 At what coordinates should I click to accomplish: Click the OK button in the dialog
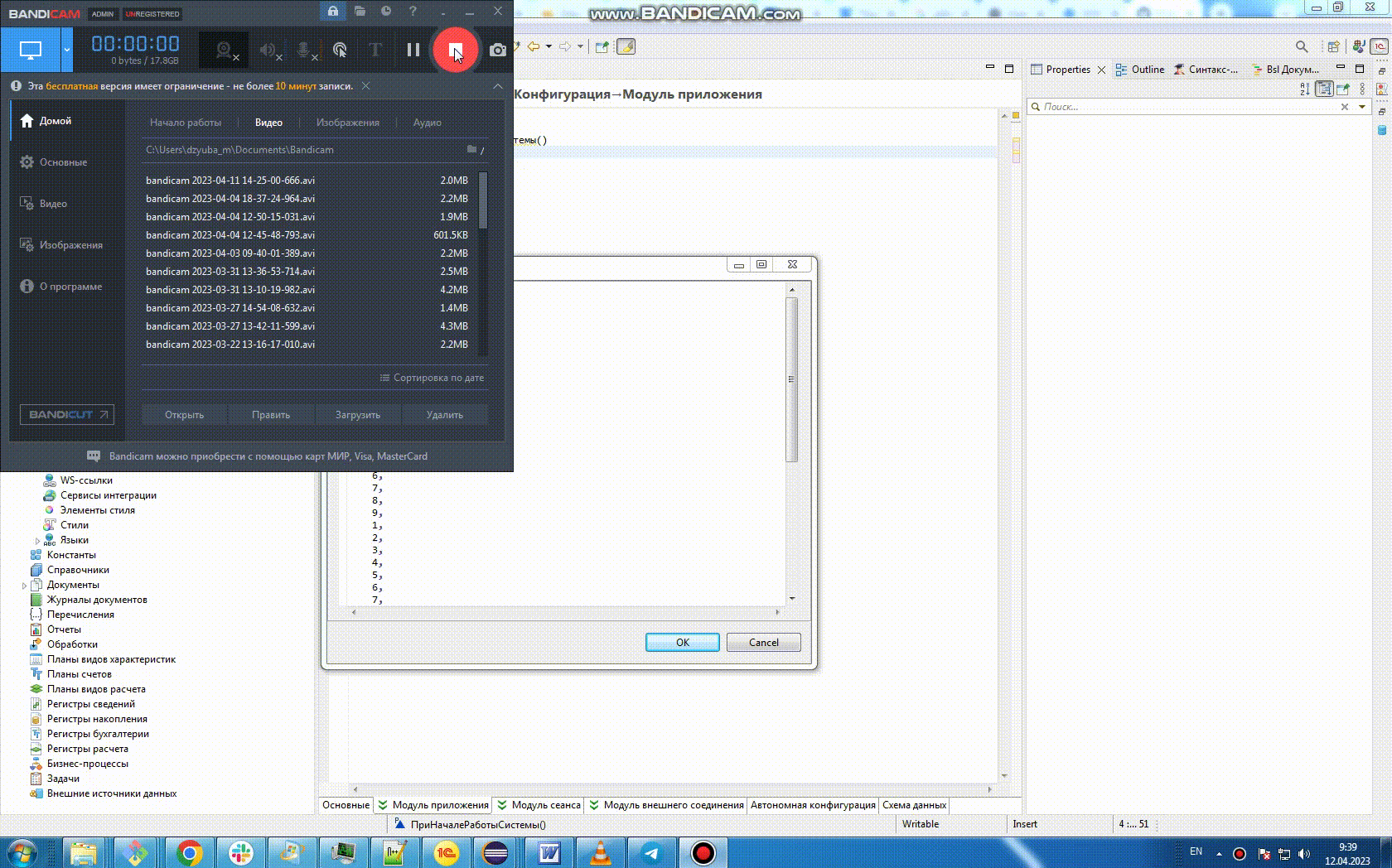(681, 642)
